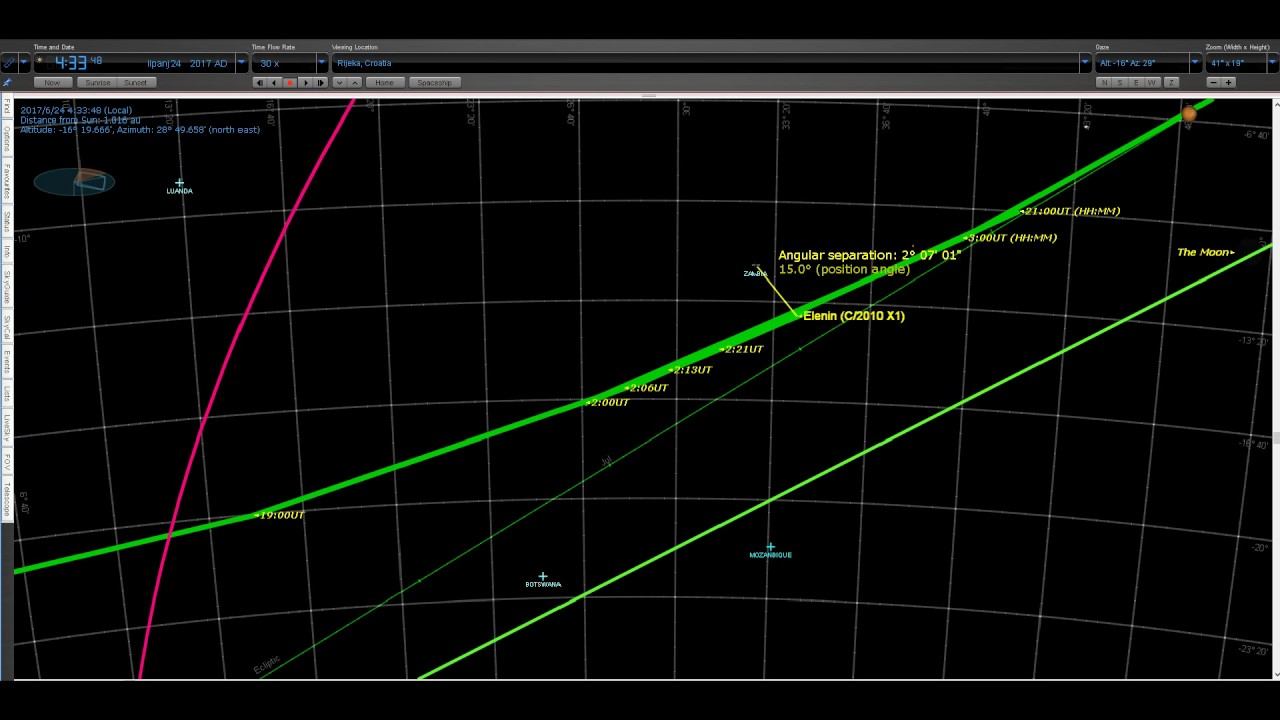Open the Viewing Location dropdown arrow
This screenshot has height=720, width=1280.
(1085, 63)
